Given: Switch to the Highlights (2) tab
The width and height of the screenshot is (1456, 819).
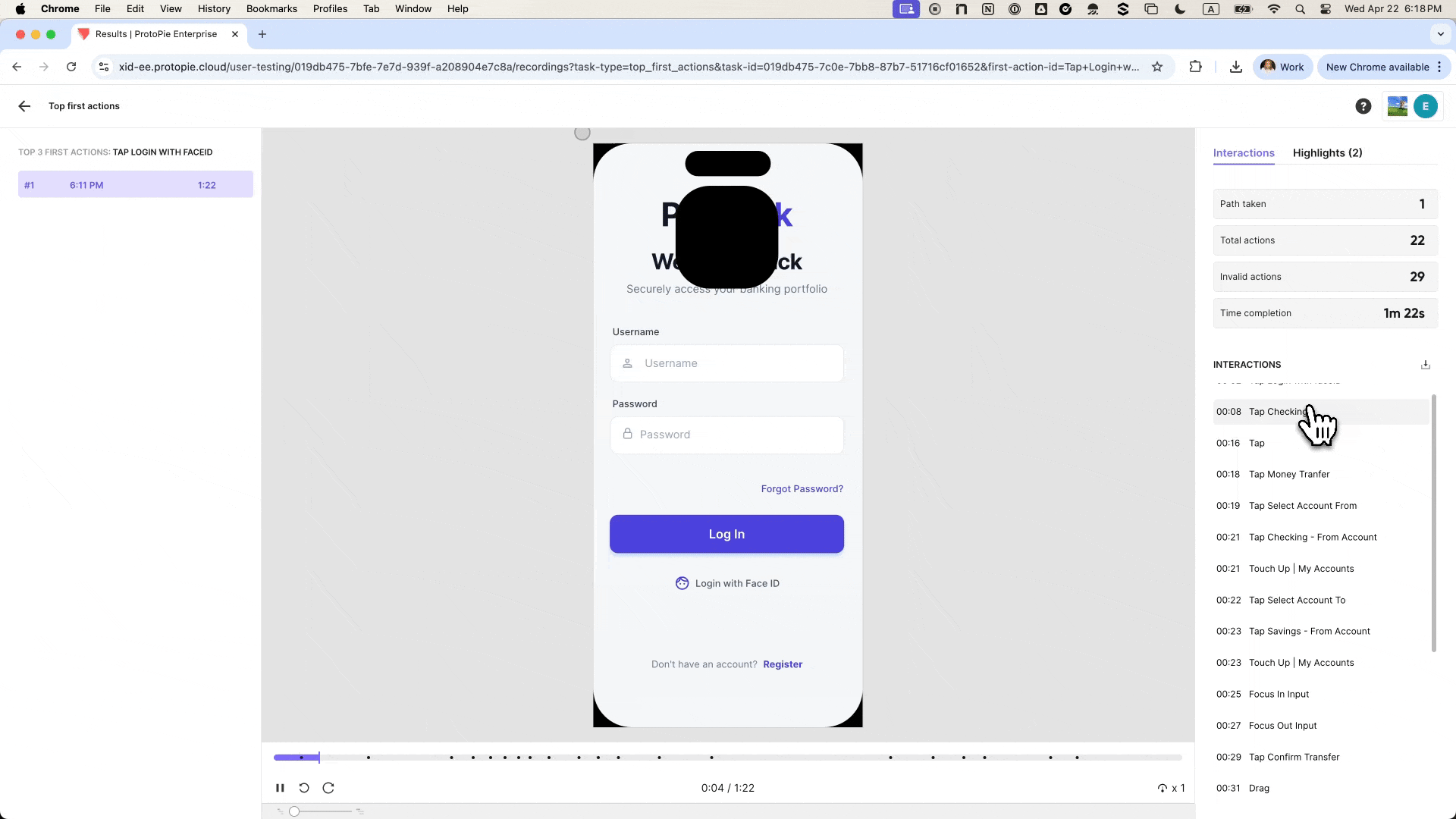Looking at the screenshot, I should (1327, 152).
